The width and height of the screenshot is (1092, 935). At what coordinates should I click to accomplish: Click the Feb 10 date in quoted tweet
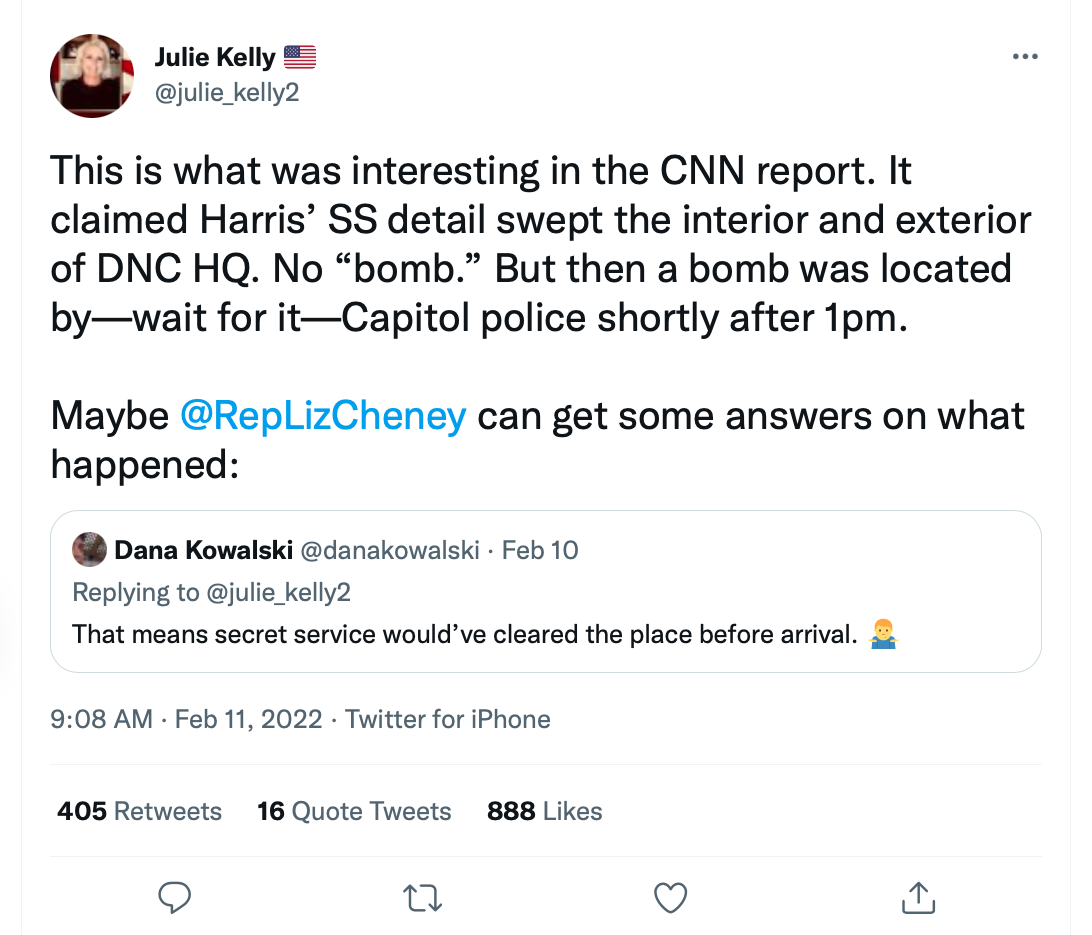point(540,550)
